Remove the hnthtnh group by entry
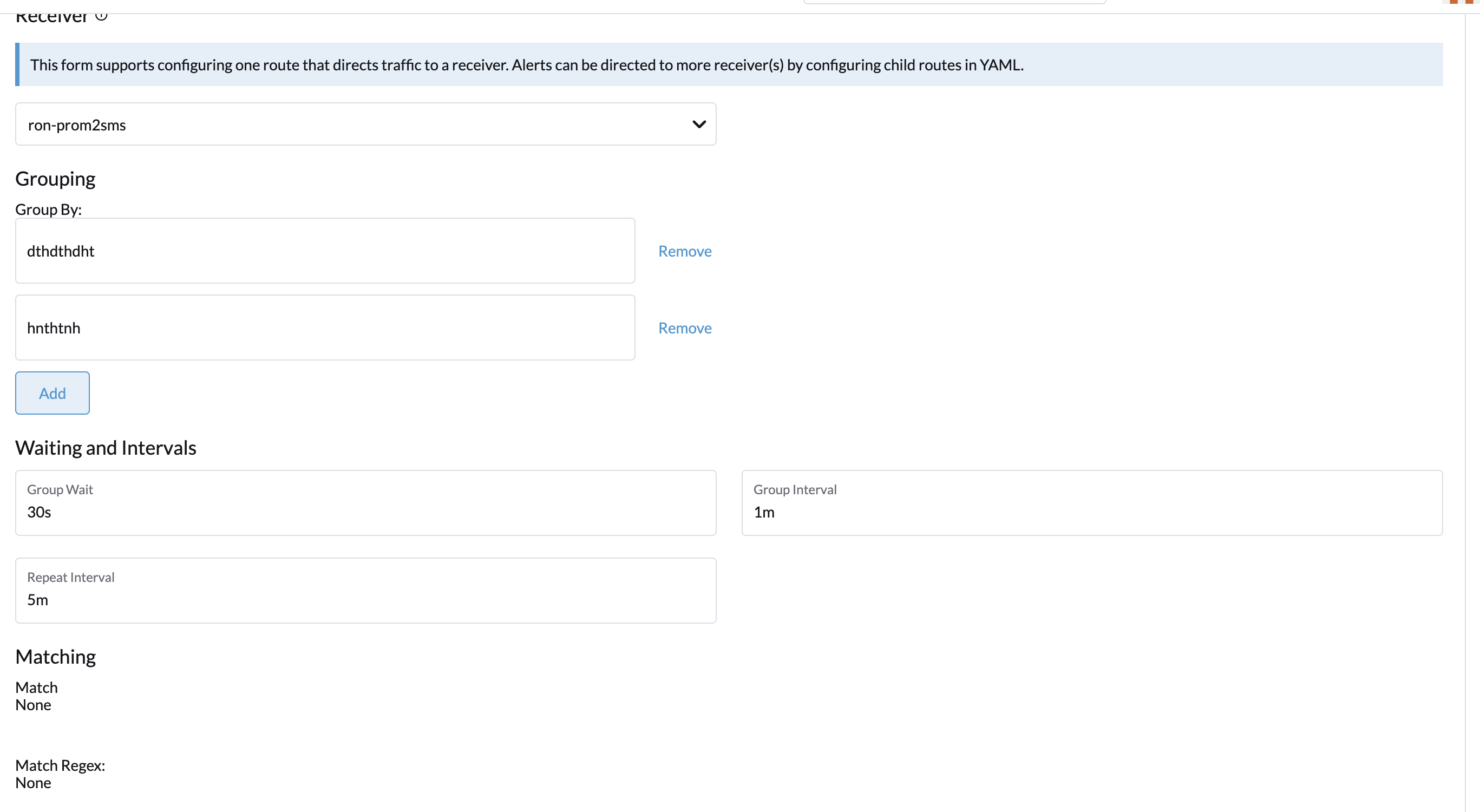The height and width of the screenshot is (812, 1480). coord(684,328)
